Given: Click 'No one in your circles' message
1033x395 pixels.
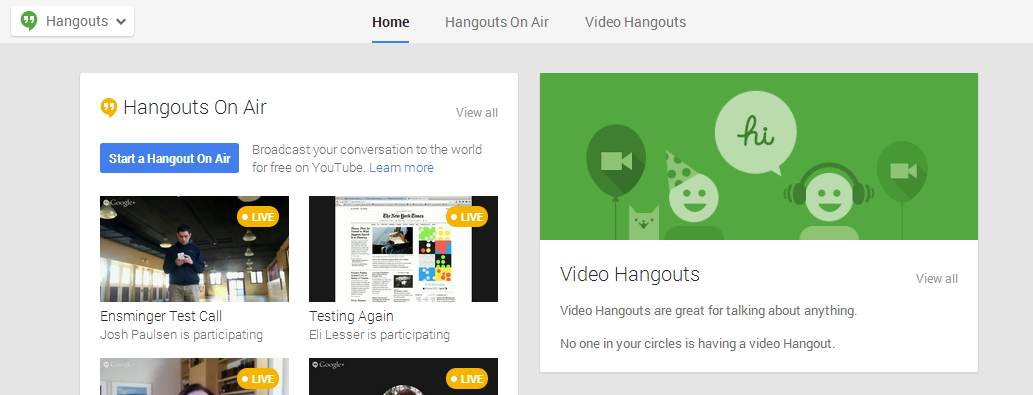Looking at the screenshot, I should [698, 344].
